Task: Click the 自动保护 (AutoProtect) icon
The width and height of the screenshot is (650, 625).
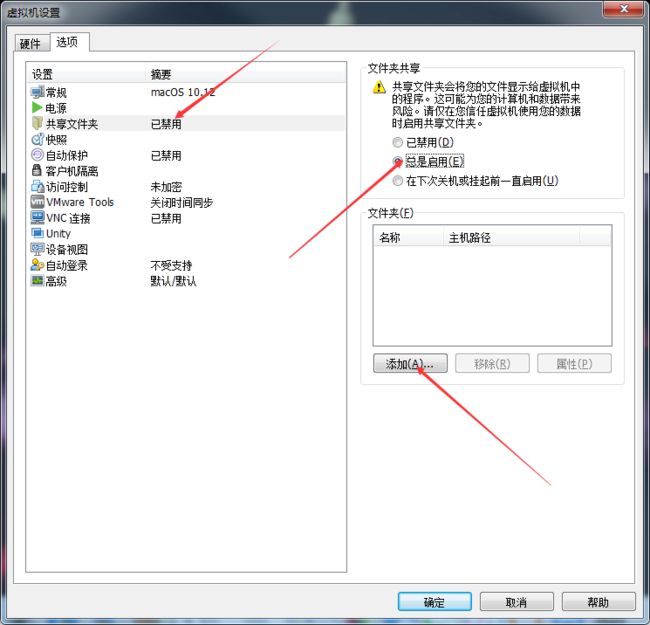Action: [x=37, y=155]
